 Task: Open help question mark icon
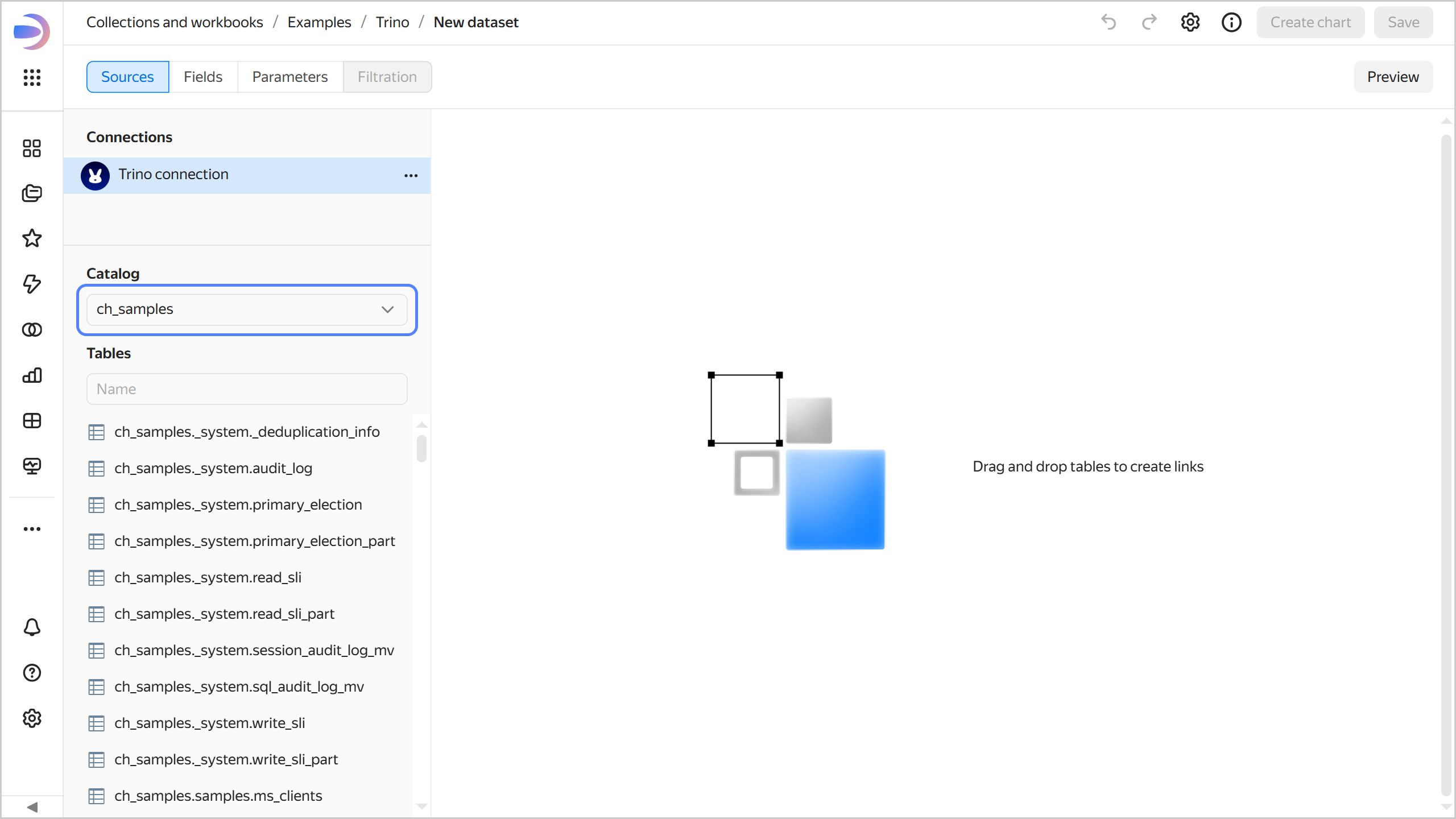click(x=32, y=673)
